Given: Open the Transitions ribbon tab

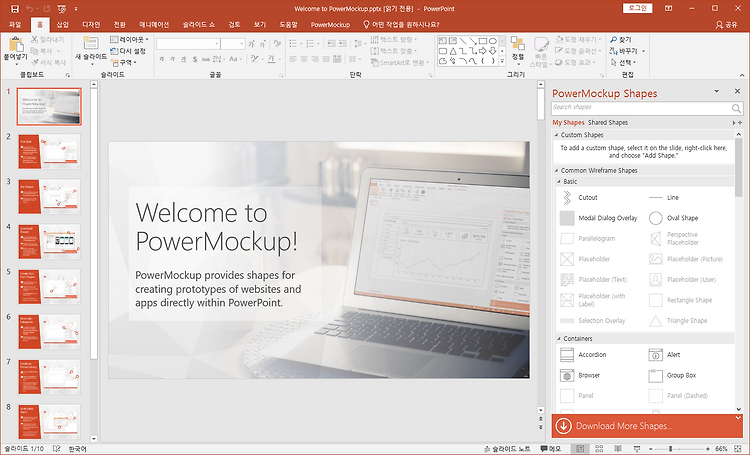Looking at the screenshot, I should (120, 25).
